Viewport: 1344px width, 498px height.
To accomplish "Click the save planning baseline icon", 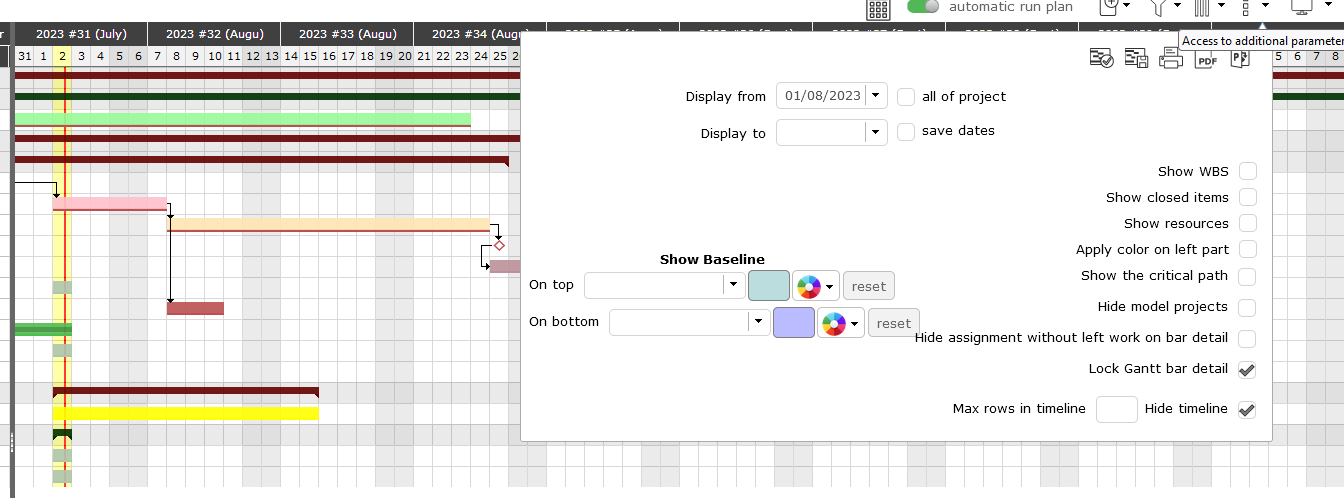I will pos(1136,59).
